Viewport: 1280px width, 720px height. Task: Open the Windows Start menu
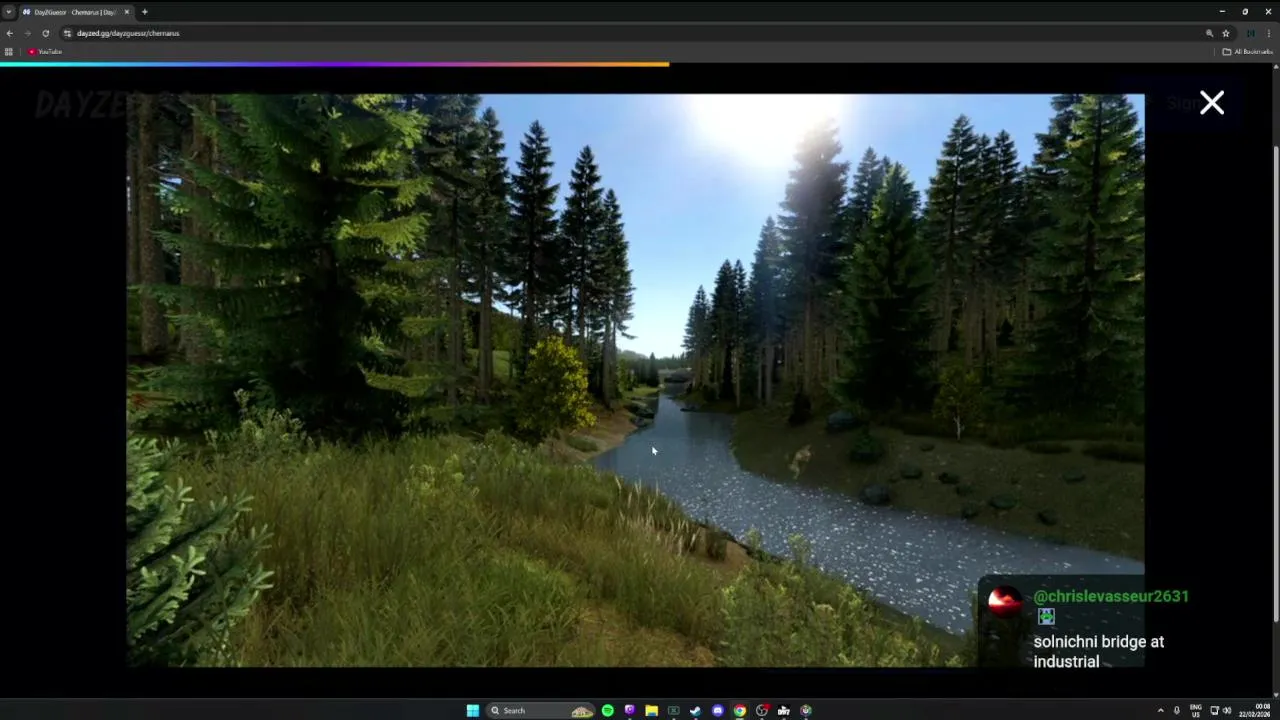click(x=473, y=710)
